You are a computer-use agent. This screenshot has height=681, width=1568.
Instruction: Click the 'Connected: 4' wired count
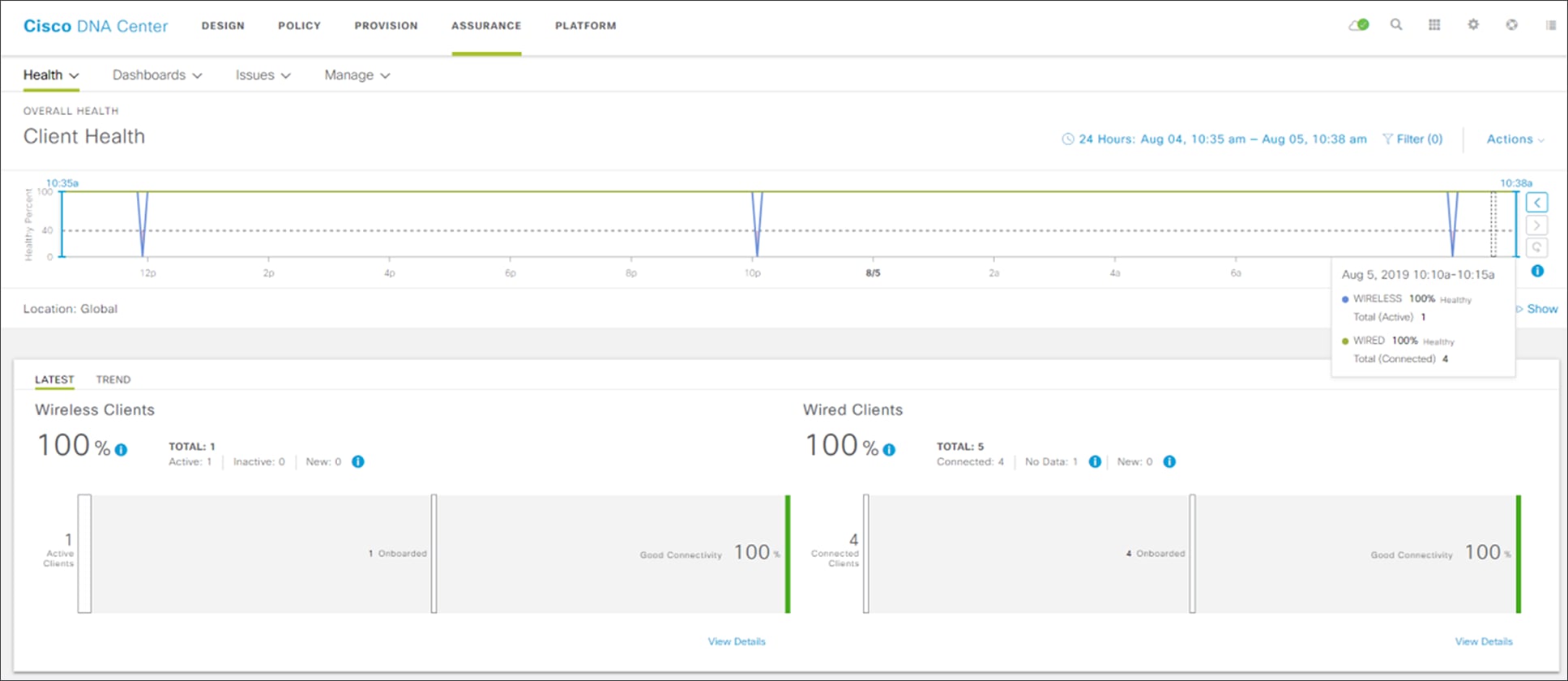point(970,462)
